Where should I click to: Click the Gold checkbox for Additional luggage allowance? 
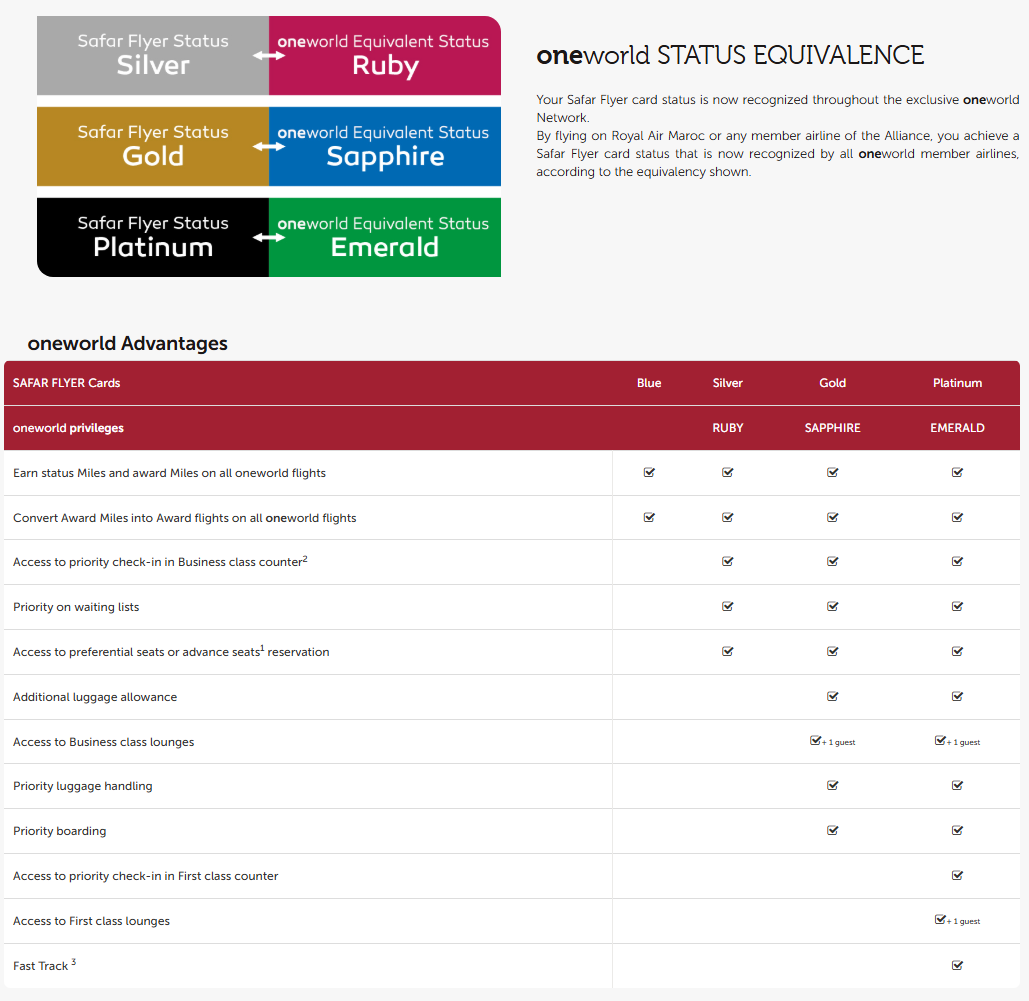click(x=832, y=696)
